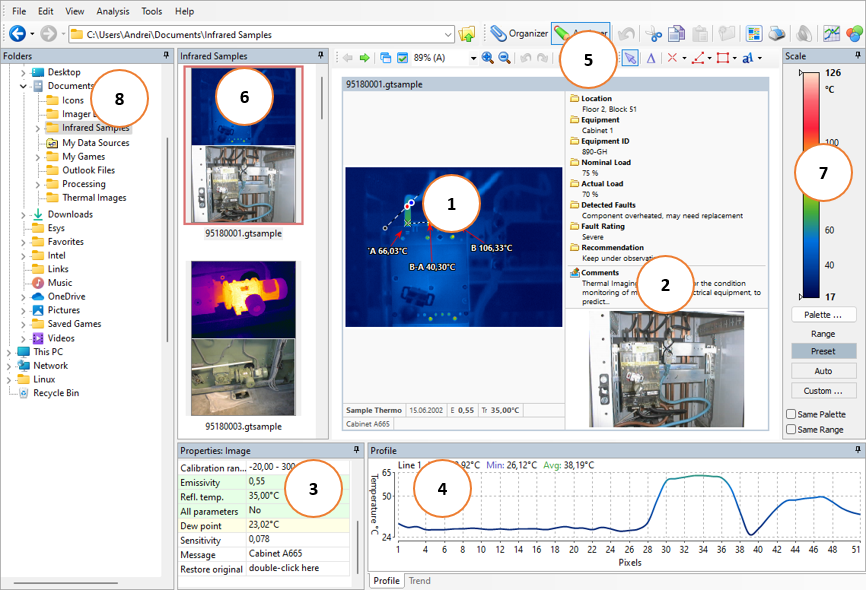The width and height of the screenshot is (866, 590).
Task: Select the red line measurement tool
Action: [x=698, y=57]
